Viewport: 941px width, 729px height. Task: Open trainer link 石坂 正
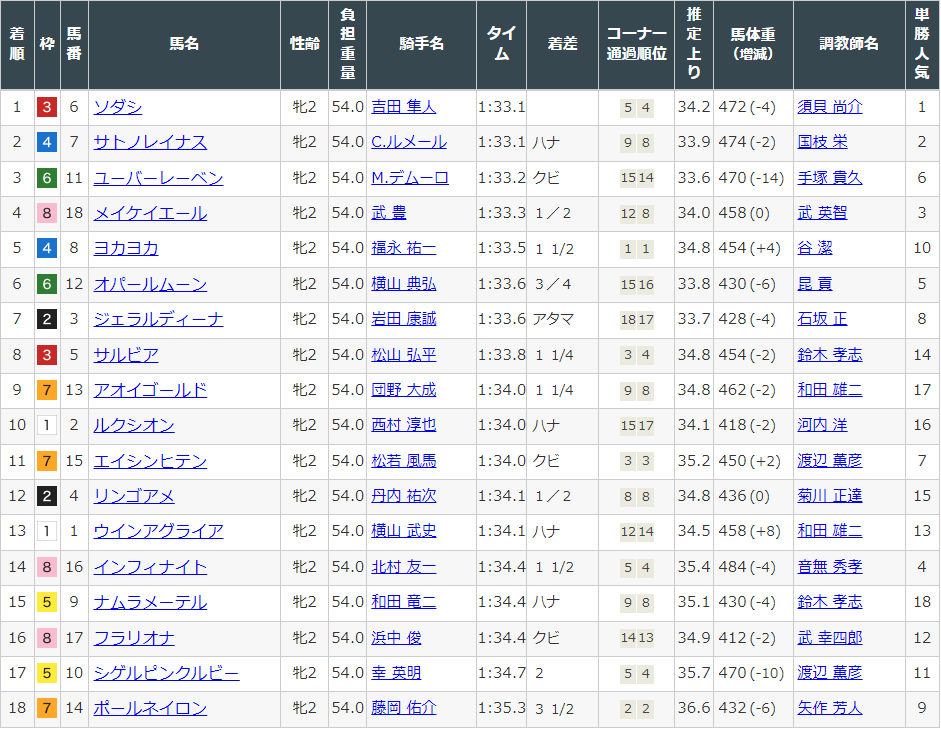click(822, 320)
